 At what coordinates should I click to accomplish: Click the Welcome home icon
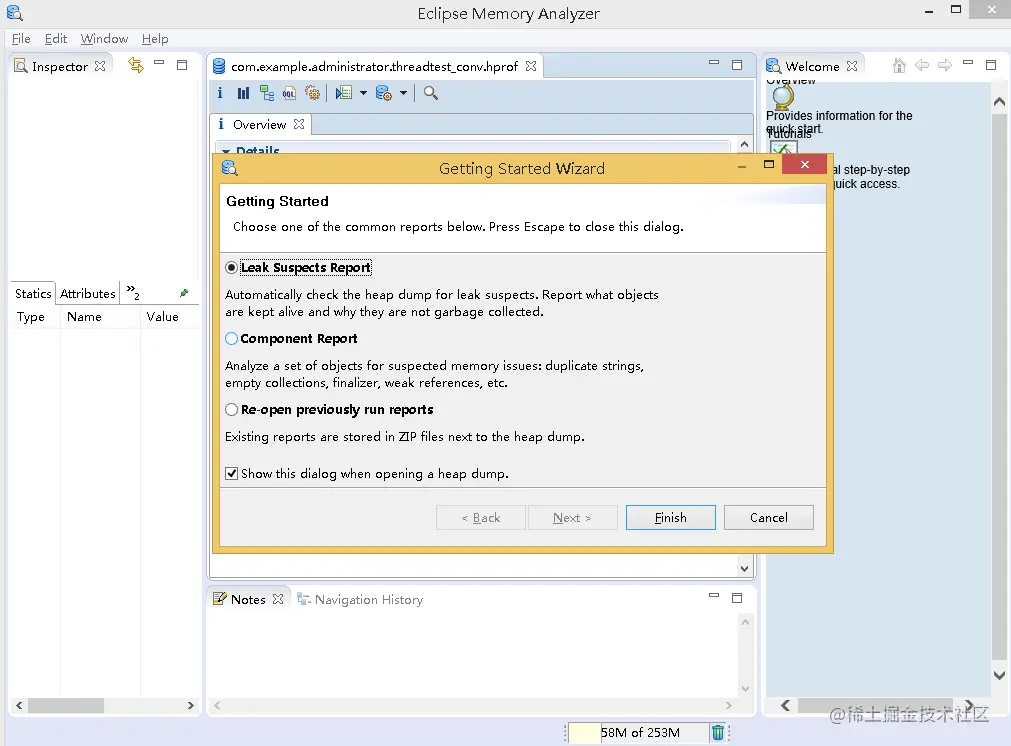click(899, 65)
